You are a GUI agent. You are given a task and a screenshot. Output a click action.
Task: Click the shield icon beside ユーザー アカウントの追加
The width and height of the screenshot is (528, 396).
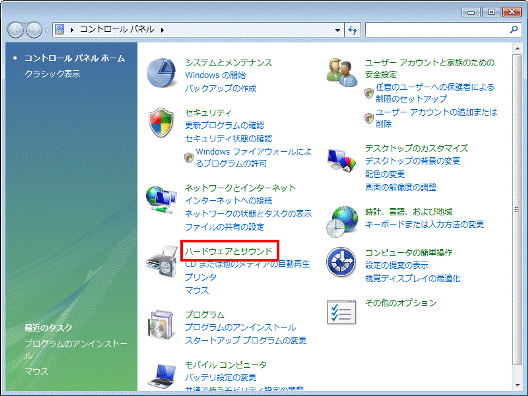point(369,118)
